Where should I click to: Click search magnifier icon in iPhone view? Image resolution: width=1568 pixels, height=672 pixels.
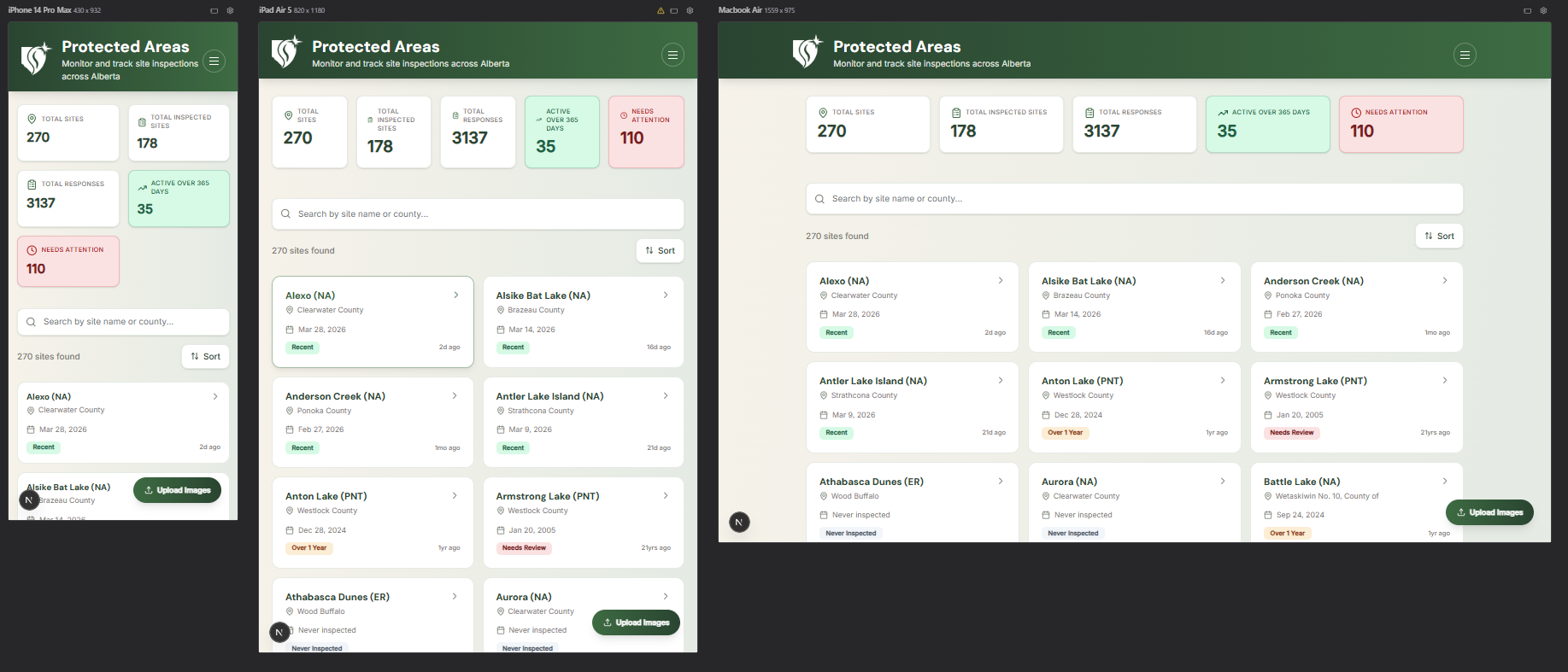click(x=32, y=322)
